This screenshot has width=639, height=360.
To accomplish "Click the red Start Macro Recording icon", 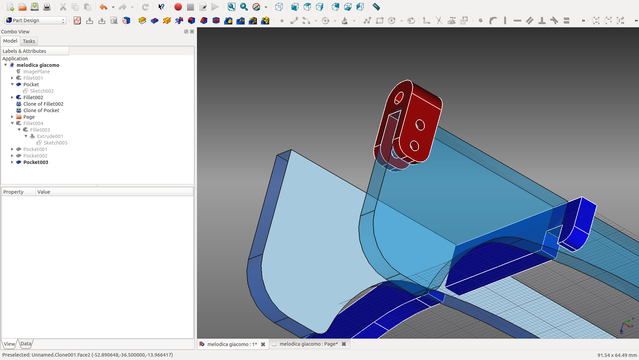I will (178, 7).
